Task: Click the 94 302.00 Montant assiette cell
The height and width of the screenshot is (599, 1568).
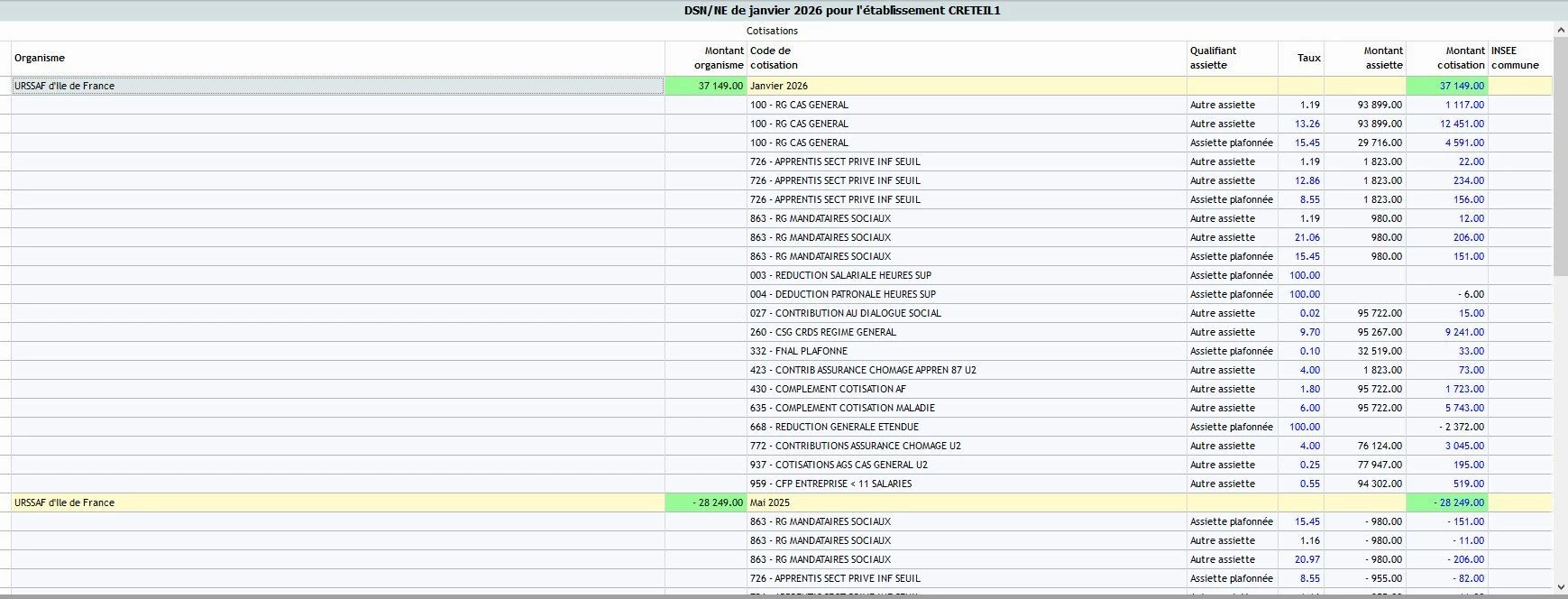Action: pos(1365,484)
